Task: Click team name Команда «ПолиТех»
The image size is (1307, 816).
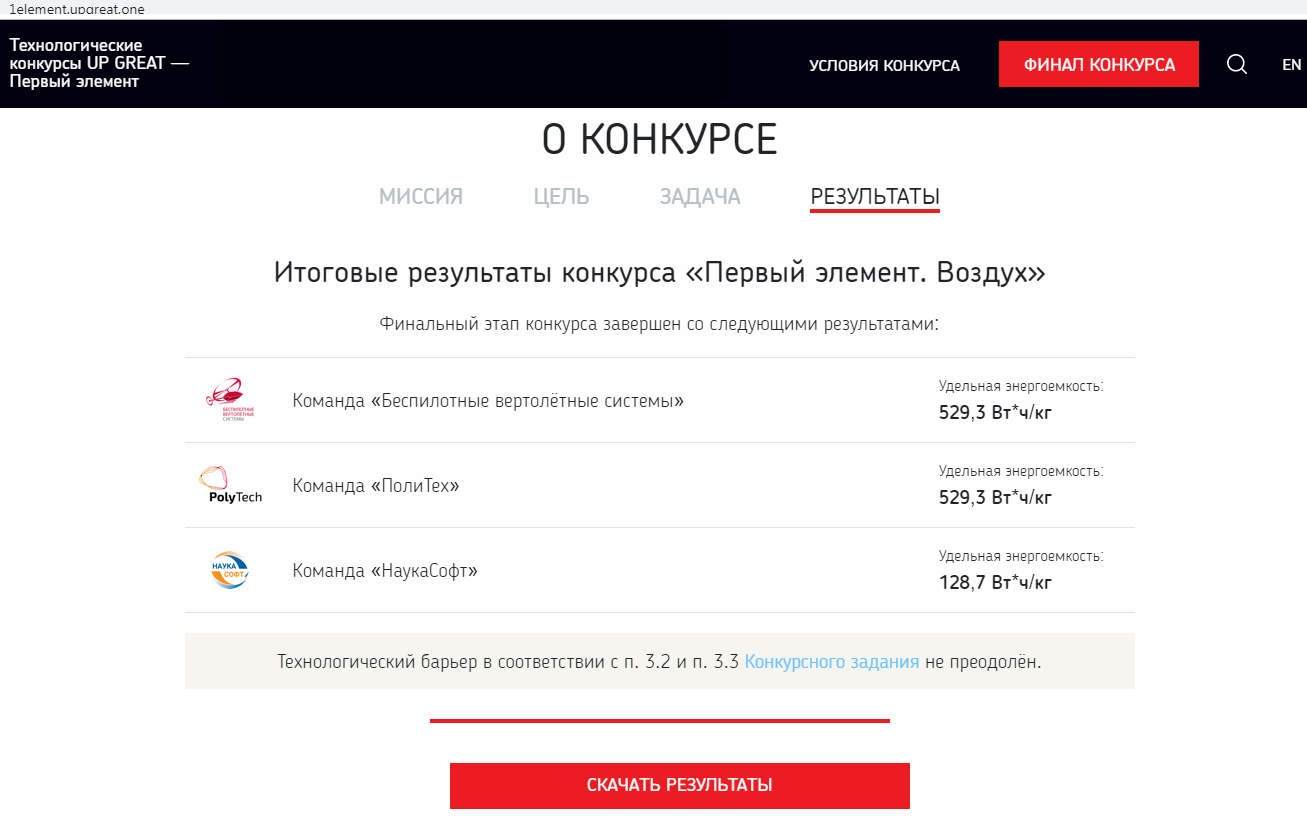Action: pos(376,486)
